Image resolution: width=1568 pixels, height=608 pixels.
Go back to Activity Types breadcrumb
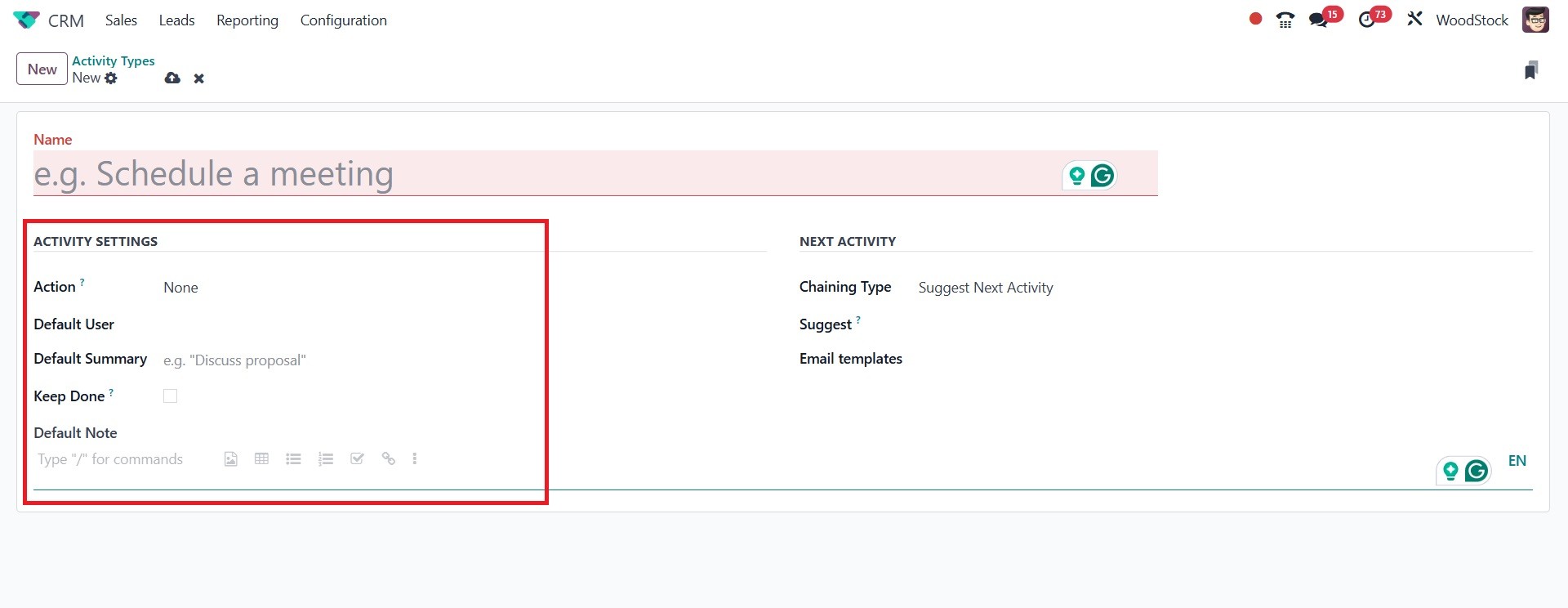[113, 60]
